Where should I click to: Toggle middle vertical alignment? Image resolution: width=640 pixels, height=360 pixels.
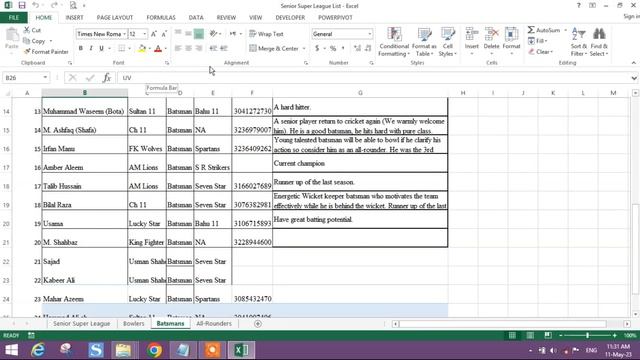point(188,34)
